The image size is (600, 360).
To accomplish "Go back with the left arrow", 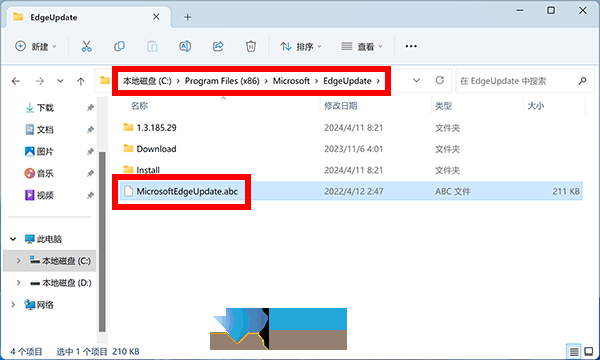I will 16,81.
